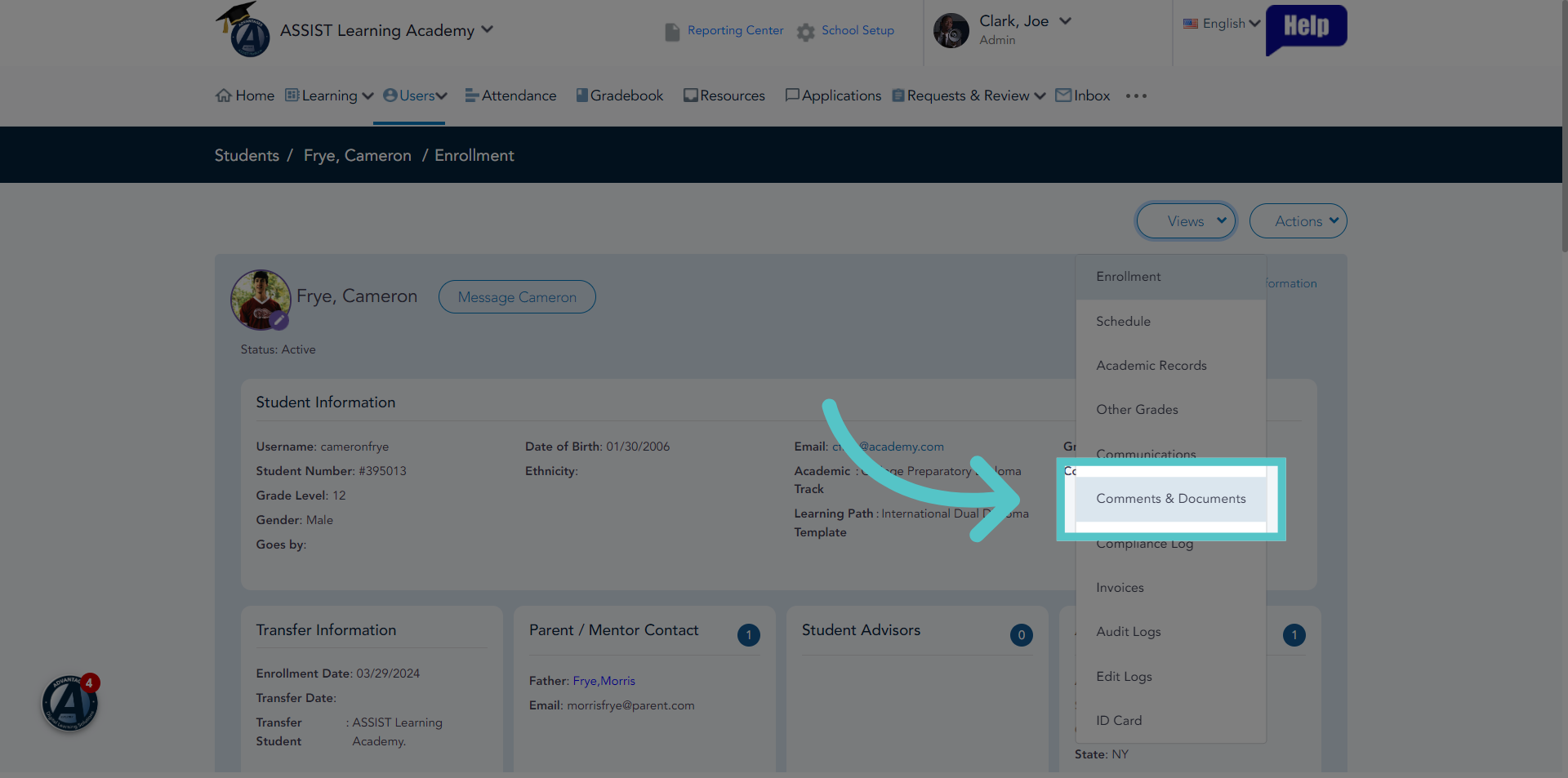Expand the Views dropdown button

click(x=1186, y=221)
